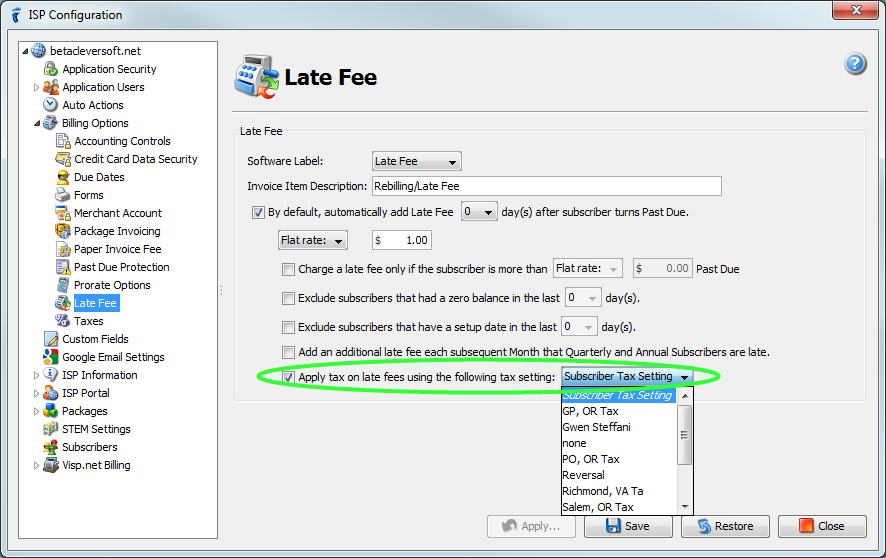Click the Close button at bottom

click(822, 526)
